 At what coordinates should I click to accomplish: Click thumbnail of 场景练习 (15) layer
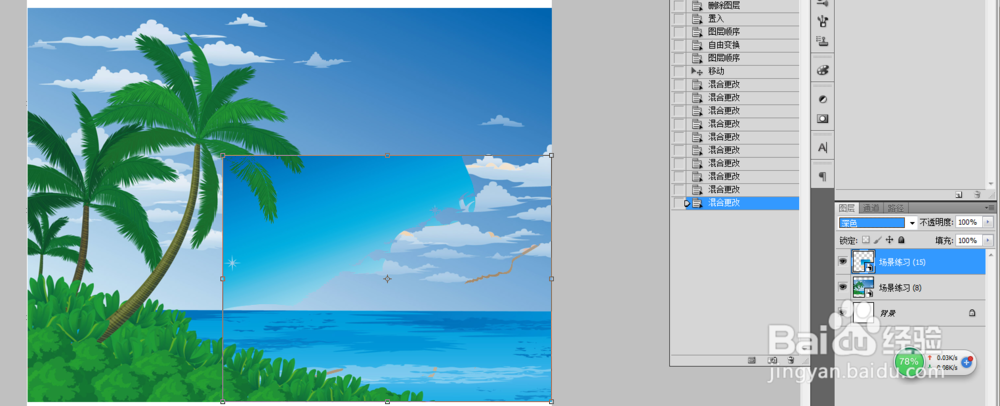(863, 262)
